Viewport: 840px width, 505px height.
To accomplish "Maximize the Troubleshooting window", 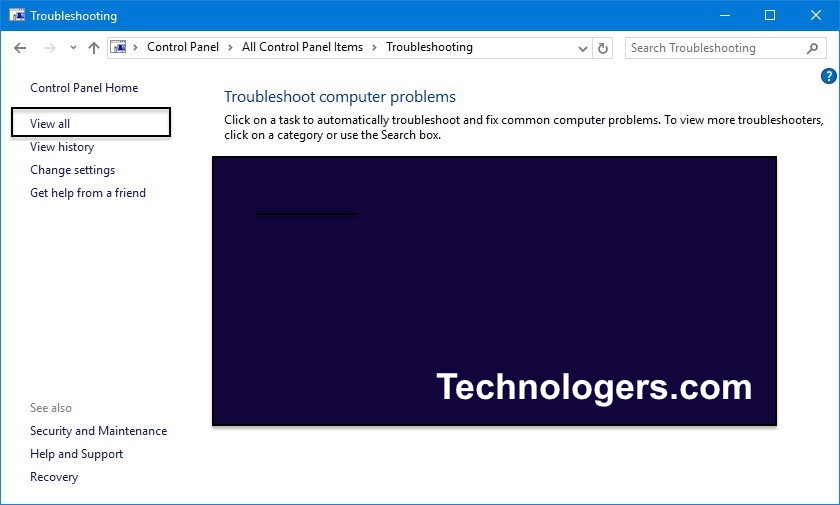I will [x=770, y=15].
